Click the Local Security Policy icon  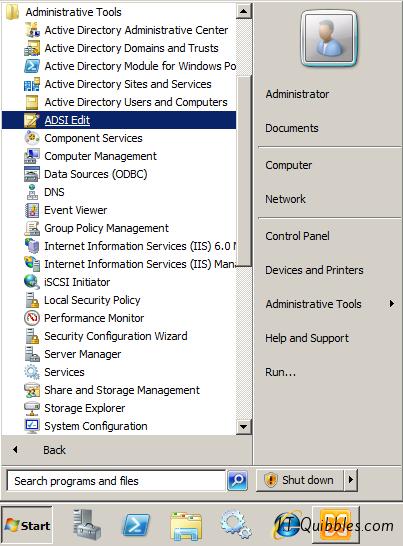point(32,300)
